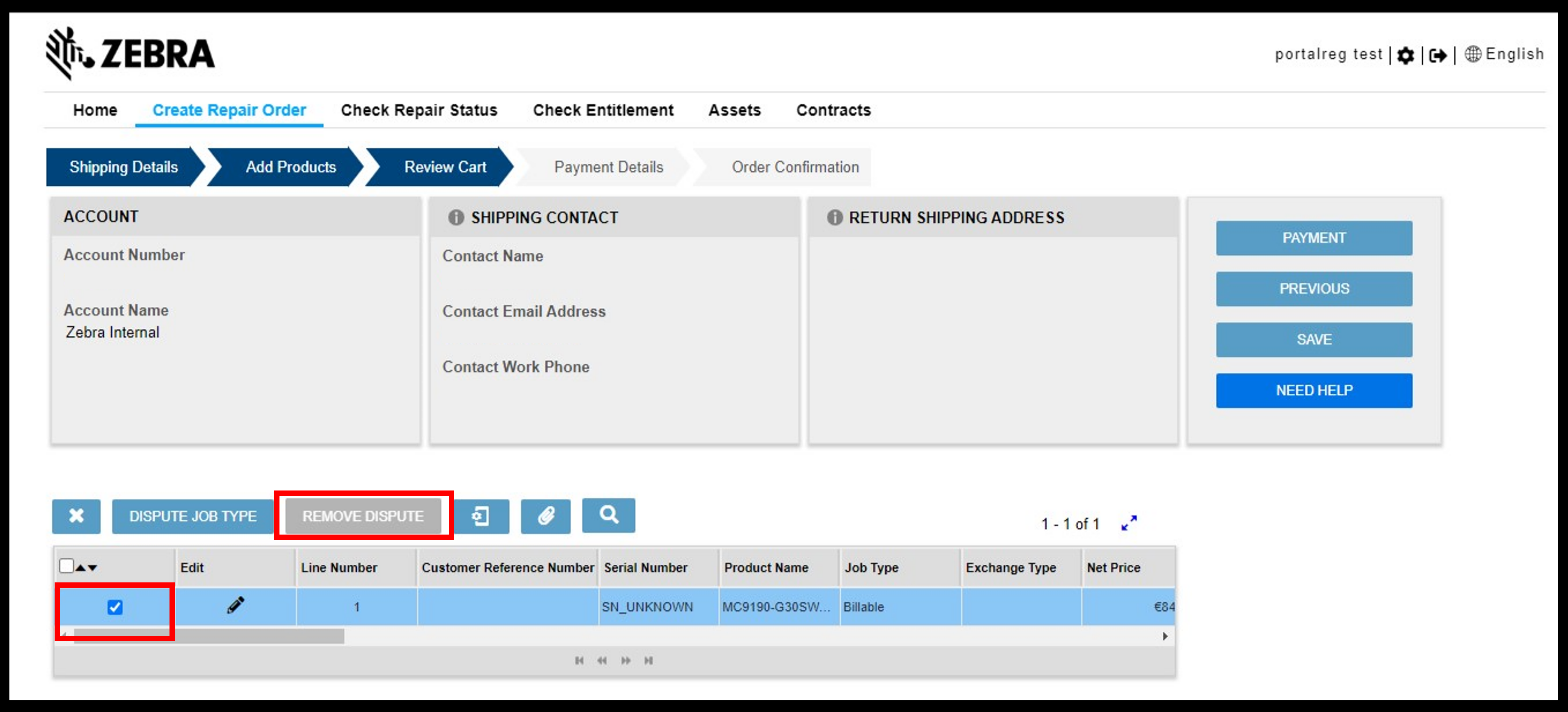
Task: Open the Create Repair Order tab
Action: click(x=229, y=110)
